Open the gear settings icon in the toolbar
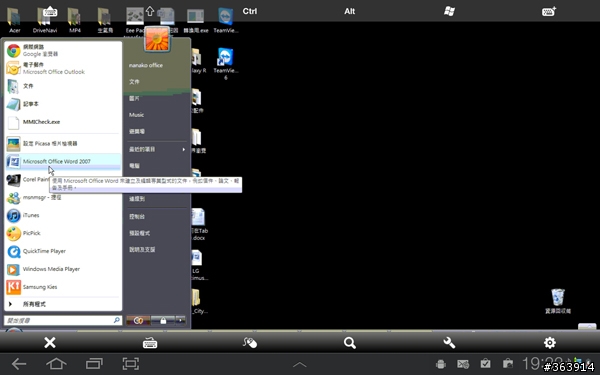This screenshot has width=600, height=375. pyautogui.click(x=550, y=342)
